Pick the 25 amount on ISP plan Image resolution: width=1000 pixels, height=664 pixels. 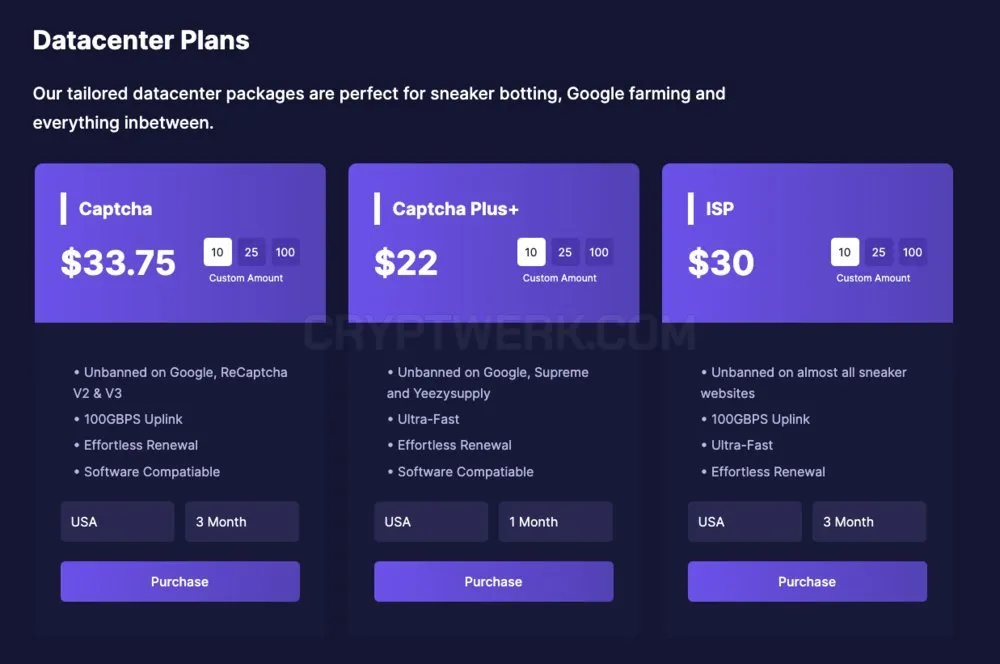click(879, 252)
